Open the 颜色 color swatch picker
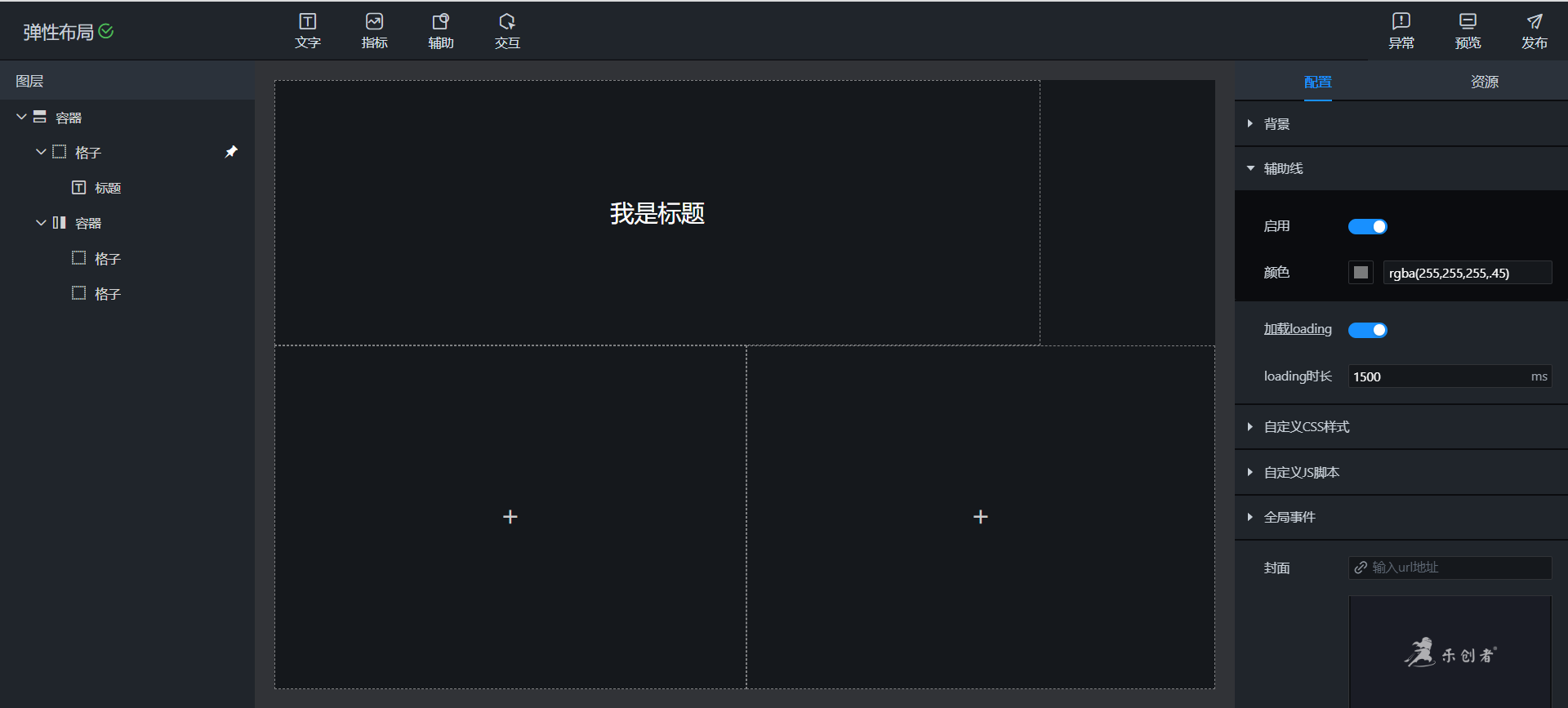This screenshot has height=708, width=1568. 1361,273
